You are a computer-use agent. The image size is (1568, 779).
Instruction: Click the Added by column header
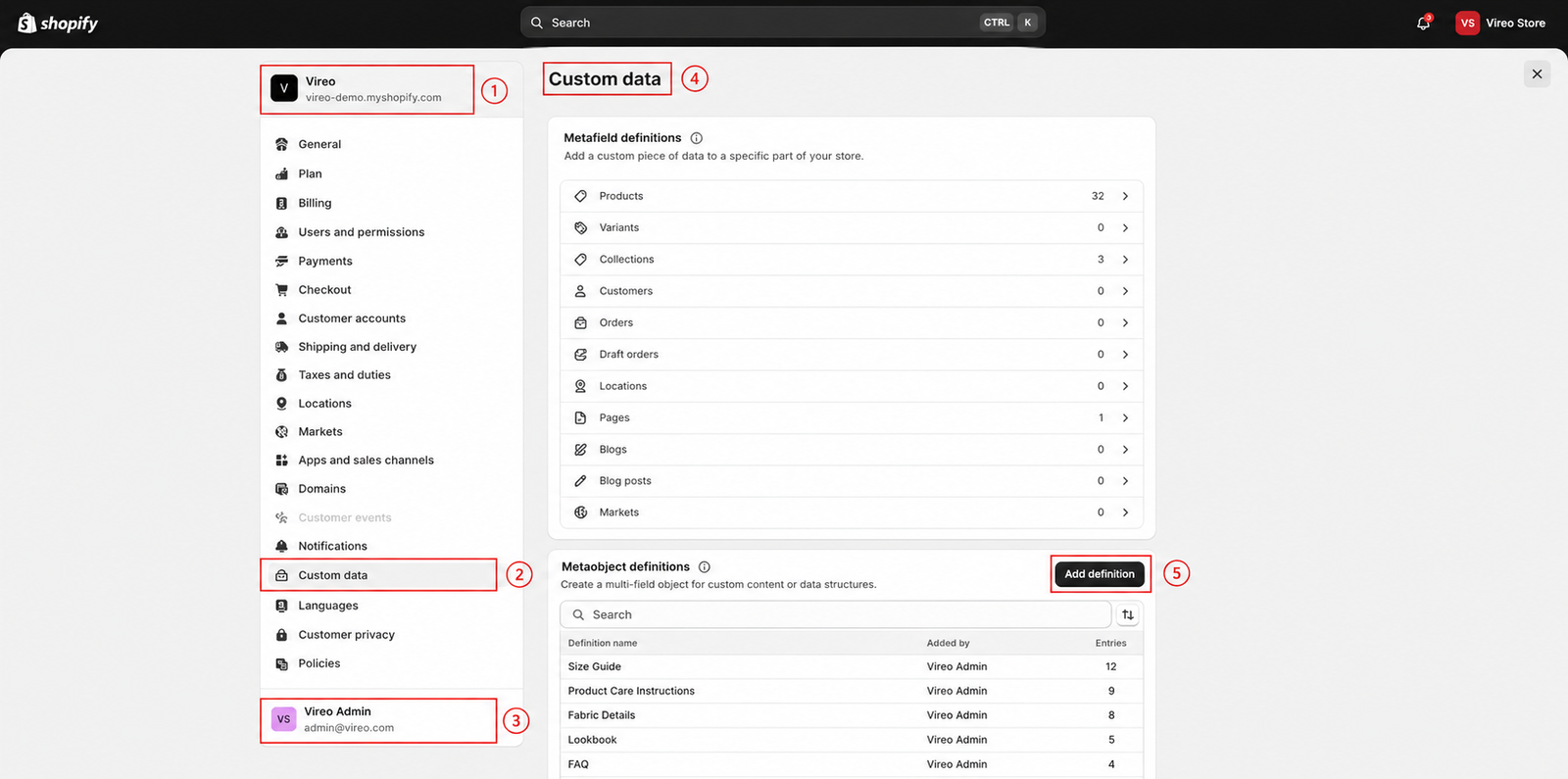coord(949,643)
